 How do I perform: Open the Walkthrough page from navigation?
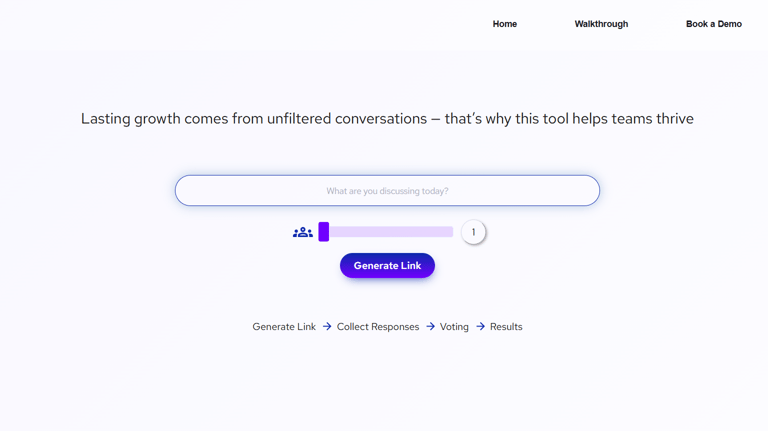pos(601,24)
